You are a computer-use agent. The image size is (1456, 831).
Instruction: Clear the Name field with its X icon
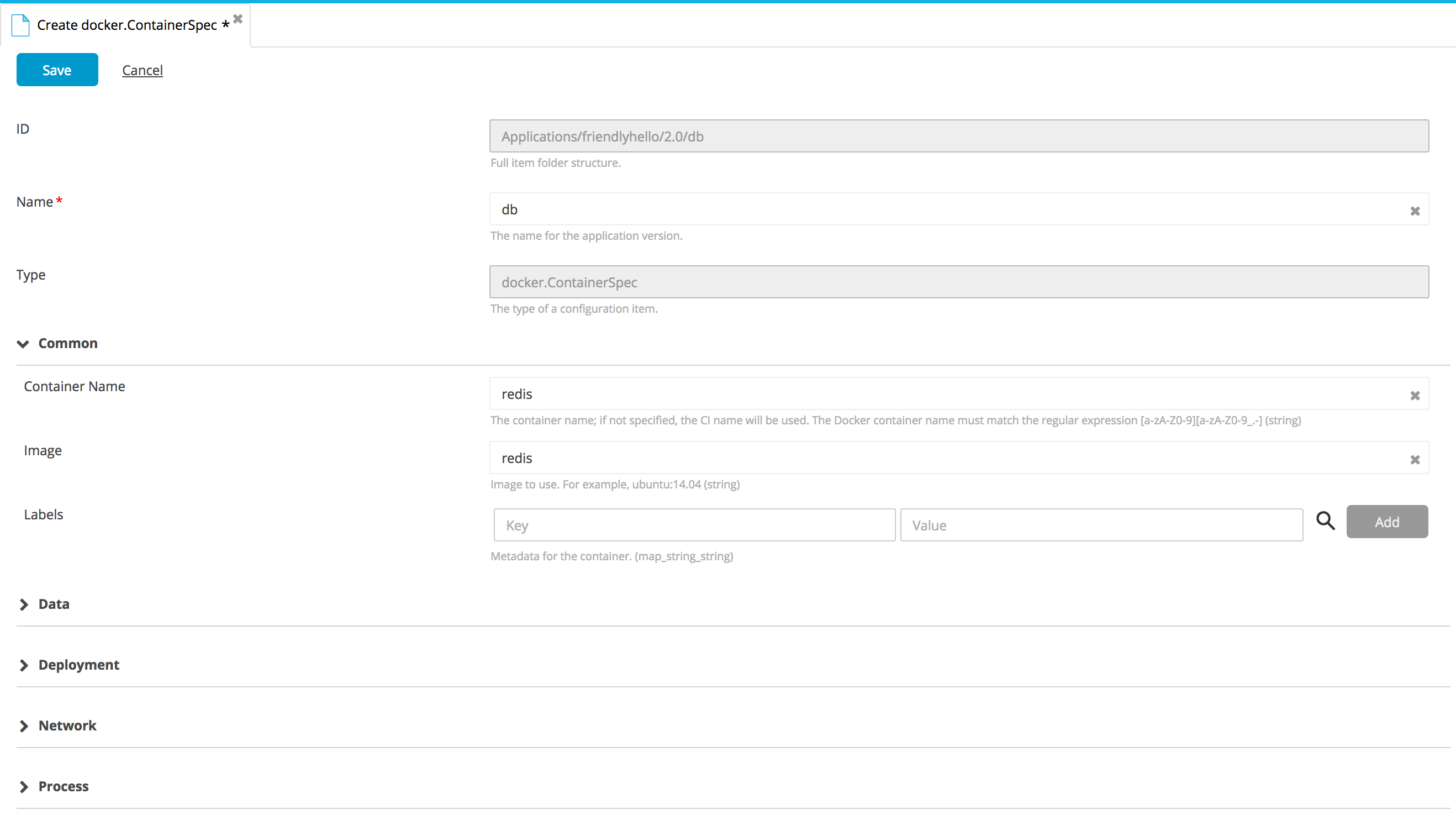tap(1415, 211)
